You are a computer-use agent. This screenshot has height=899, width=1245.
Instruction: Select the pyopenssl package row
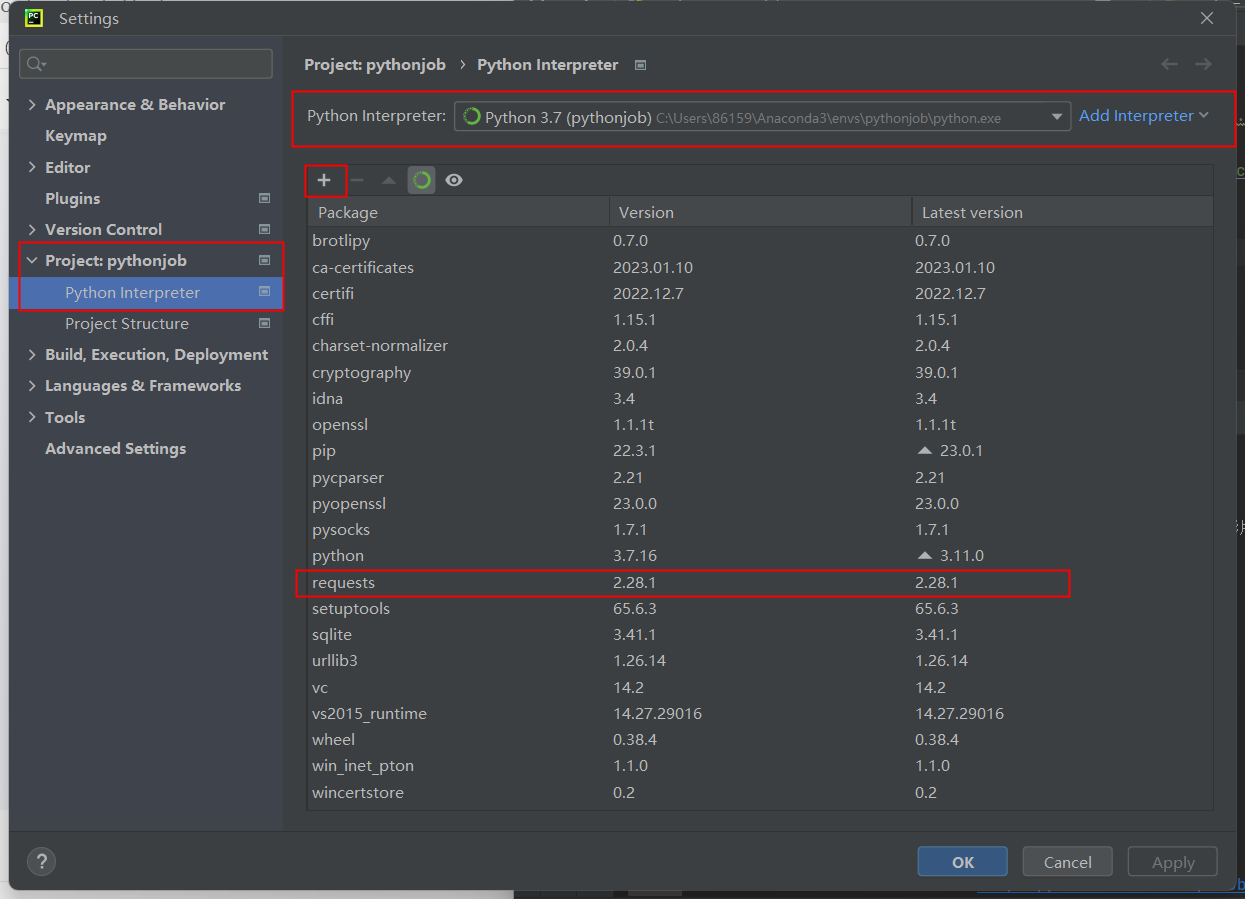point(760,503)
